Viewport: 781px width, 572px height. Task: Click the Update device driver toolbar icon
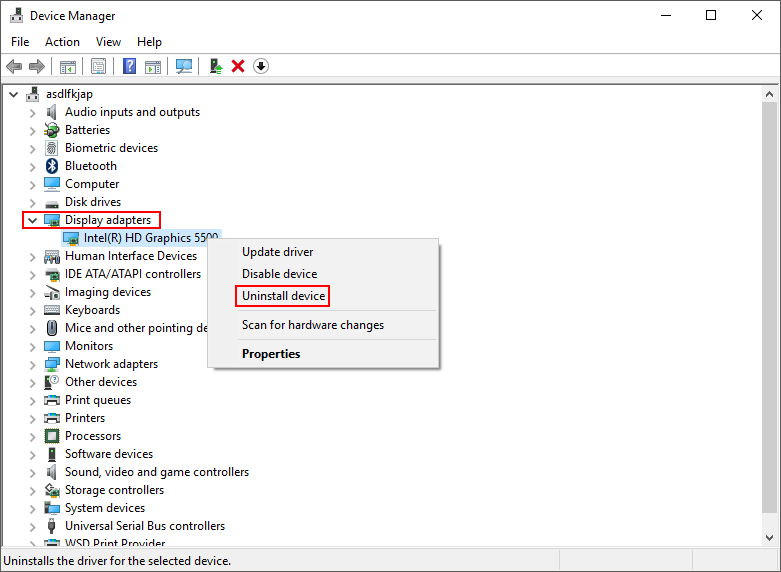[216, 66]
